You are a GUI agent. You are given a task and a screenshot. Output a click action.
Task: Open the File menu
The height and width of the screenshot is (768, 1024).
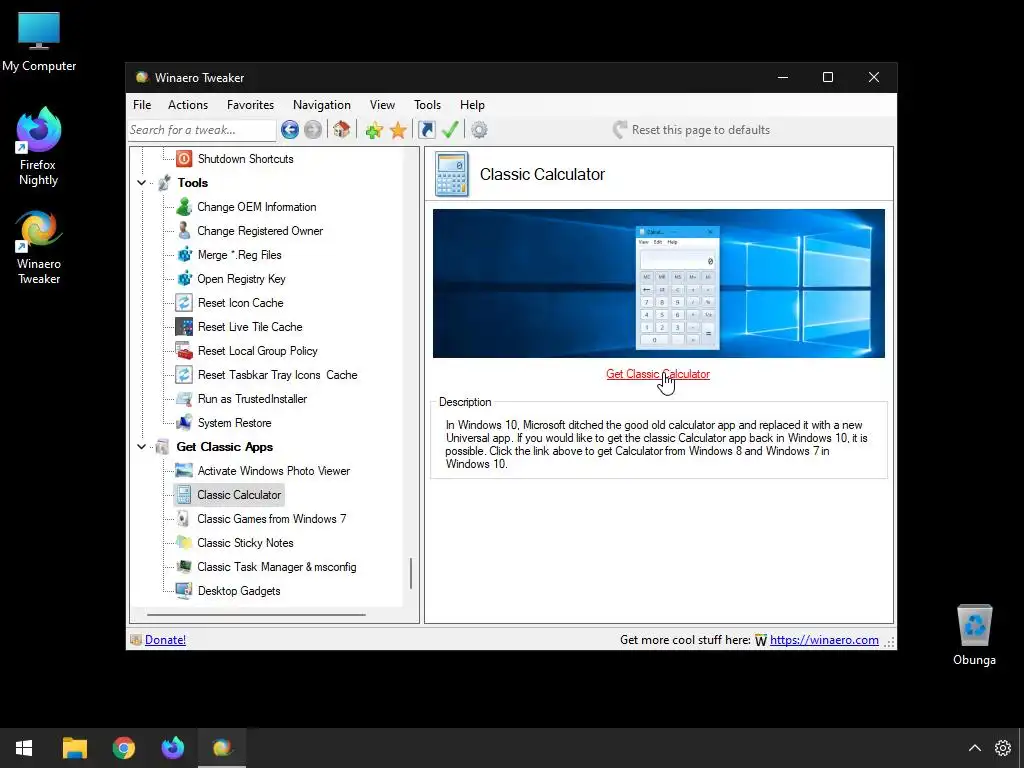[x=142, y=104]
